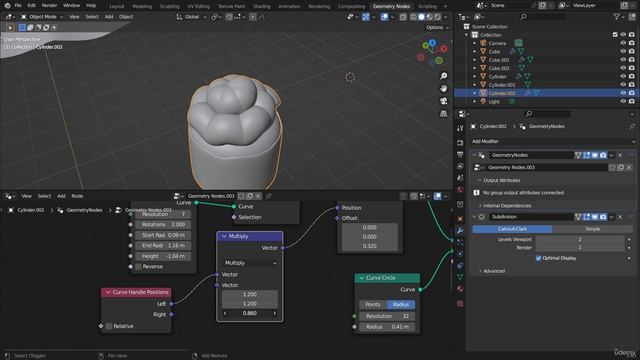Screen dimensions: 640x360
Task: Open the Multiply operation dropdown
Action: pos(250,263)
